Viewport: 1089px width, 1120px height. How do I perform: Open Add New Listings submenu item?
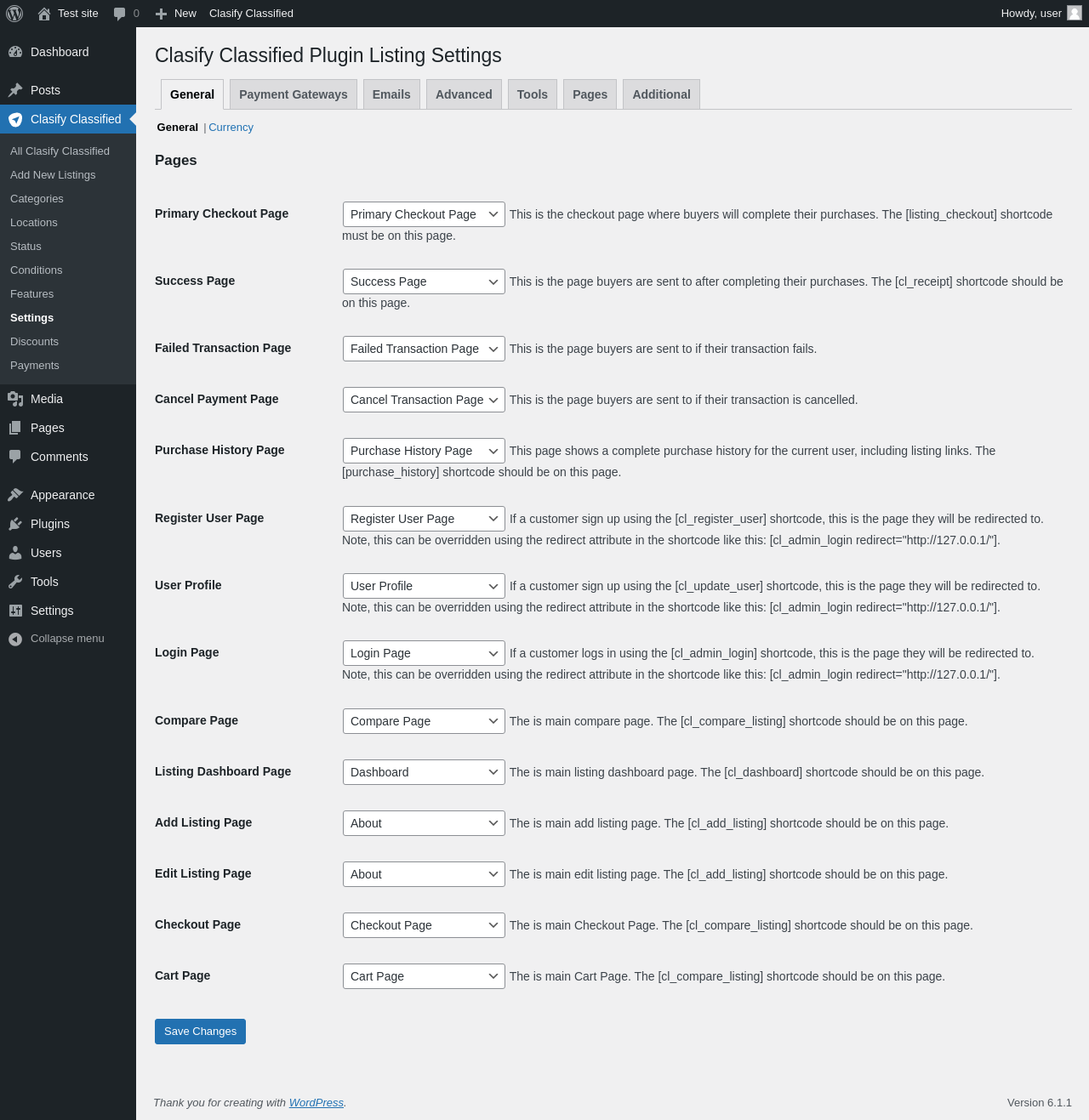[68, 175]
